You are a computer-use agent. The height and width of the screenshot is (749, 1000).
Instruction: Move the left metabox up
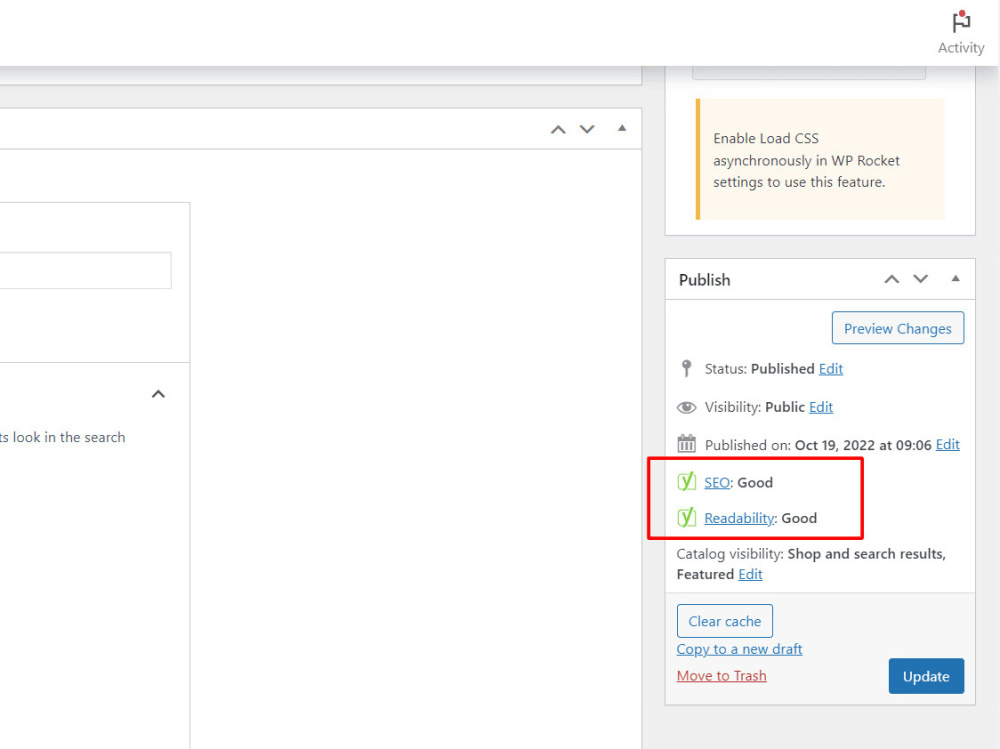(558, 130)
